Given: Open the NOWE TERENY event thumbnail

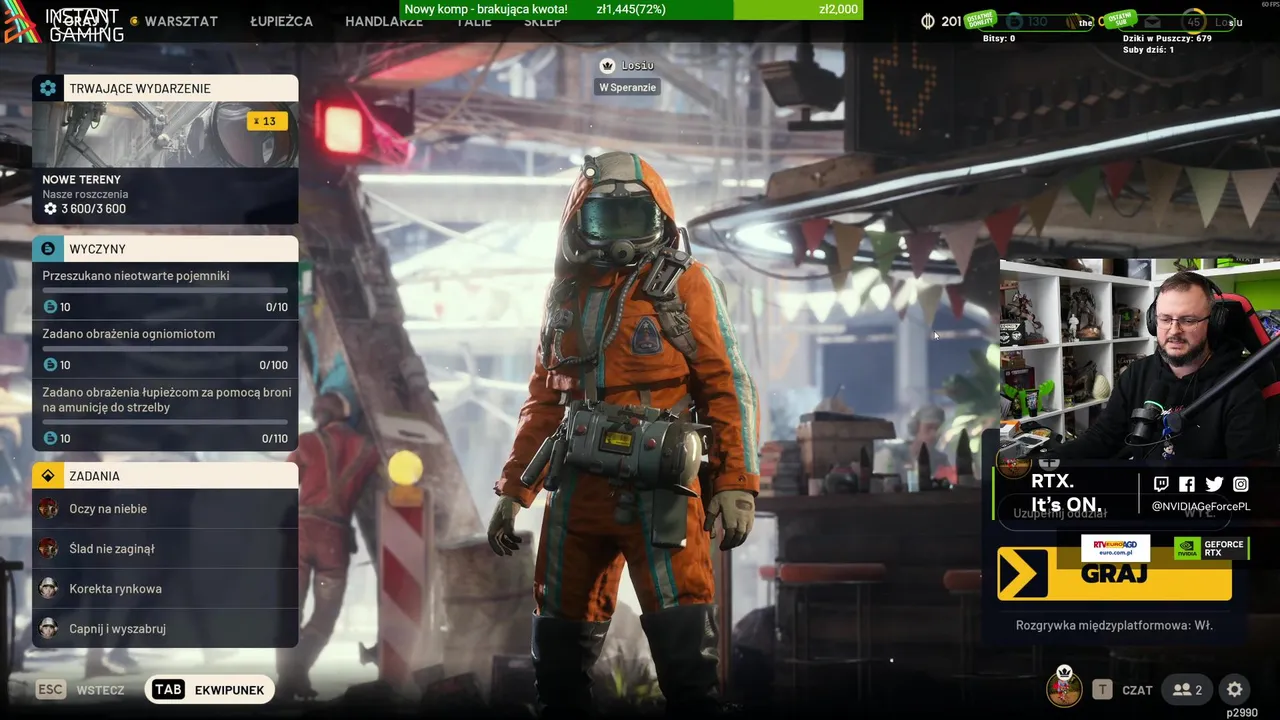Looking at the screenshot, I should tap(165, 134).
